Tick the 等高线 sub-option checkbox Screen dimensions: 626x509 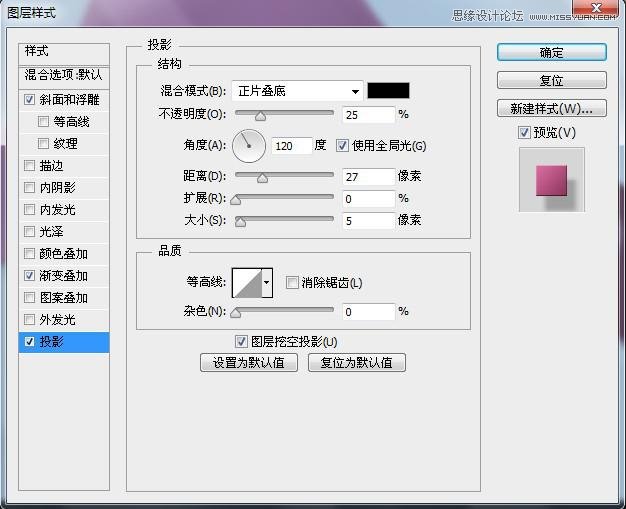coord(43,121)
